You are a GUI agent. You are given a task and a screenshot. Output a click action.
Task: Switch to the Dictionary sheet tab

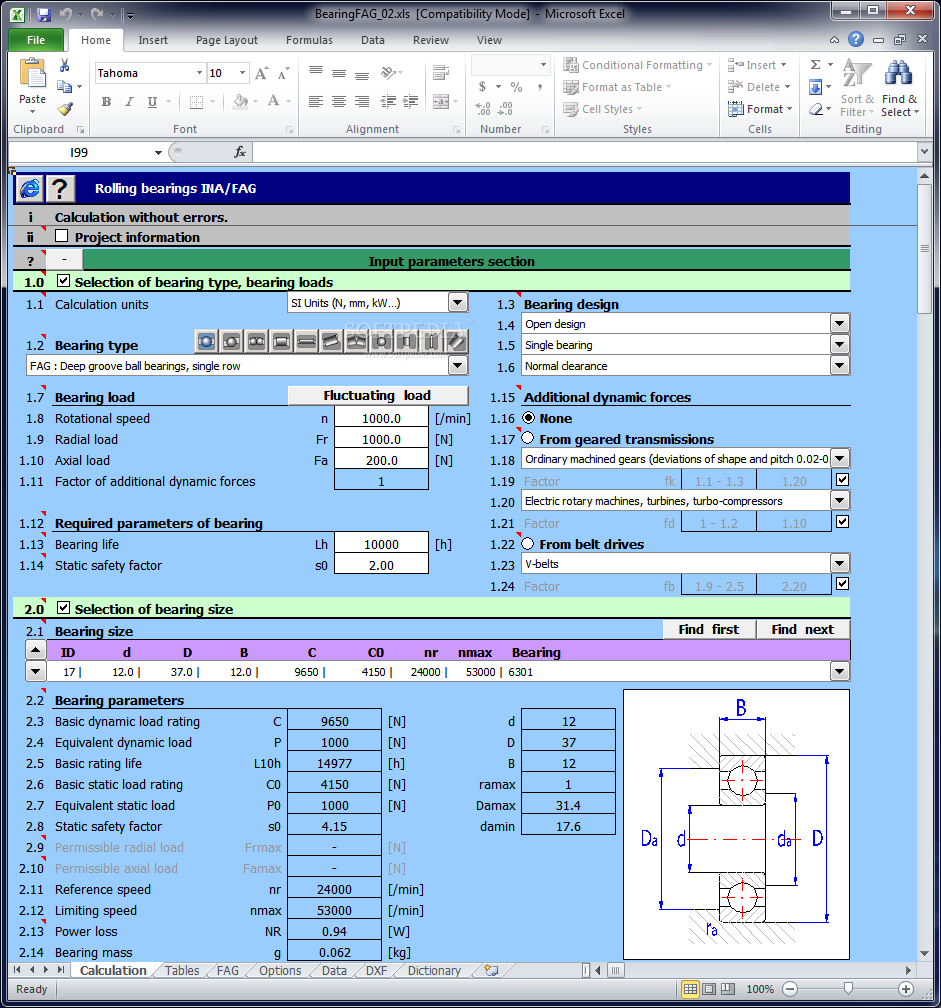tap(435, 971)
